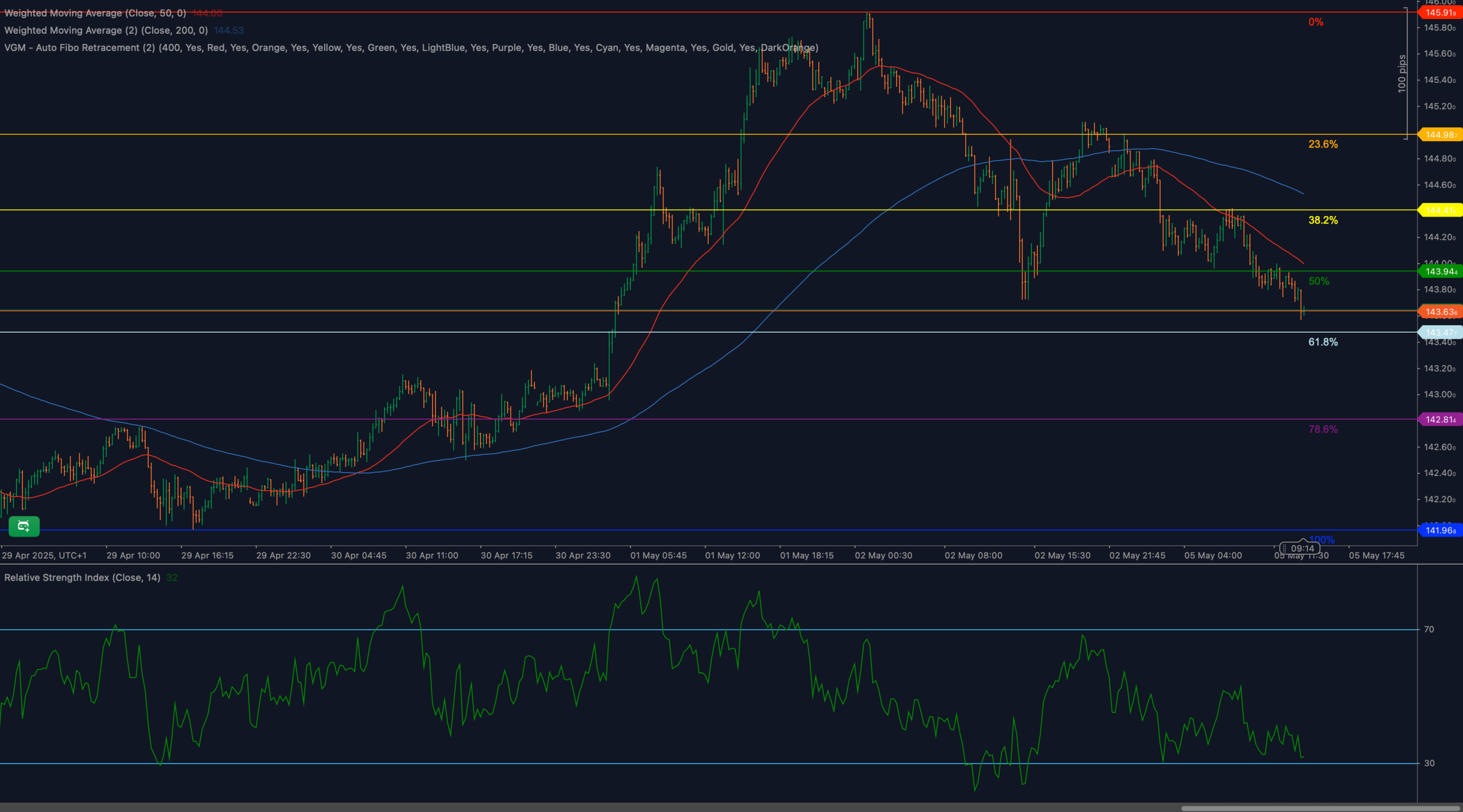Click the 142.60 price axis tick label

(x=1440, y=447)
